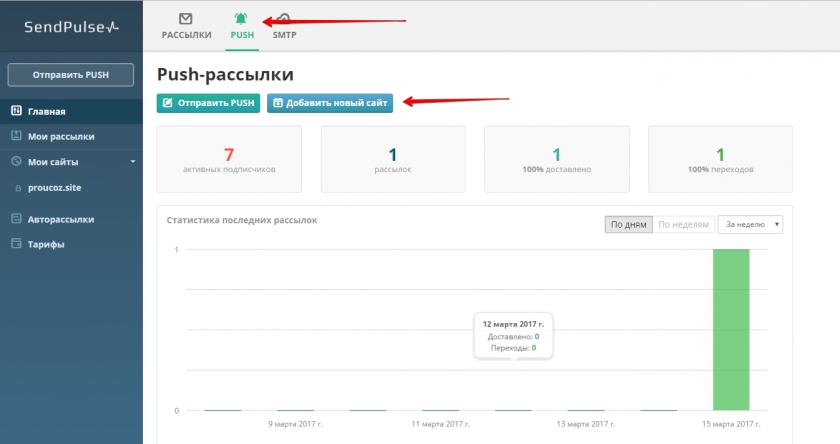Click the 11 марта 2017 г. axis label
Viewport: 840px width, 444px height.
[x=440, y=424]
